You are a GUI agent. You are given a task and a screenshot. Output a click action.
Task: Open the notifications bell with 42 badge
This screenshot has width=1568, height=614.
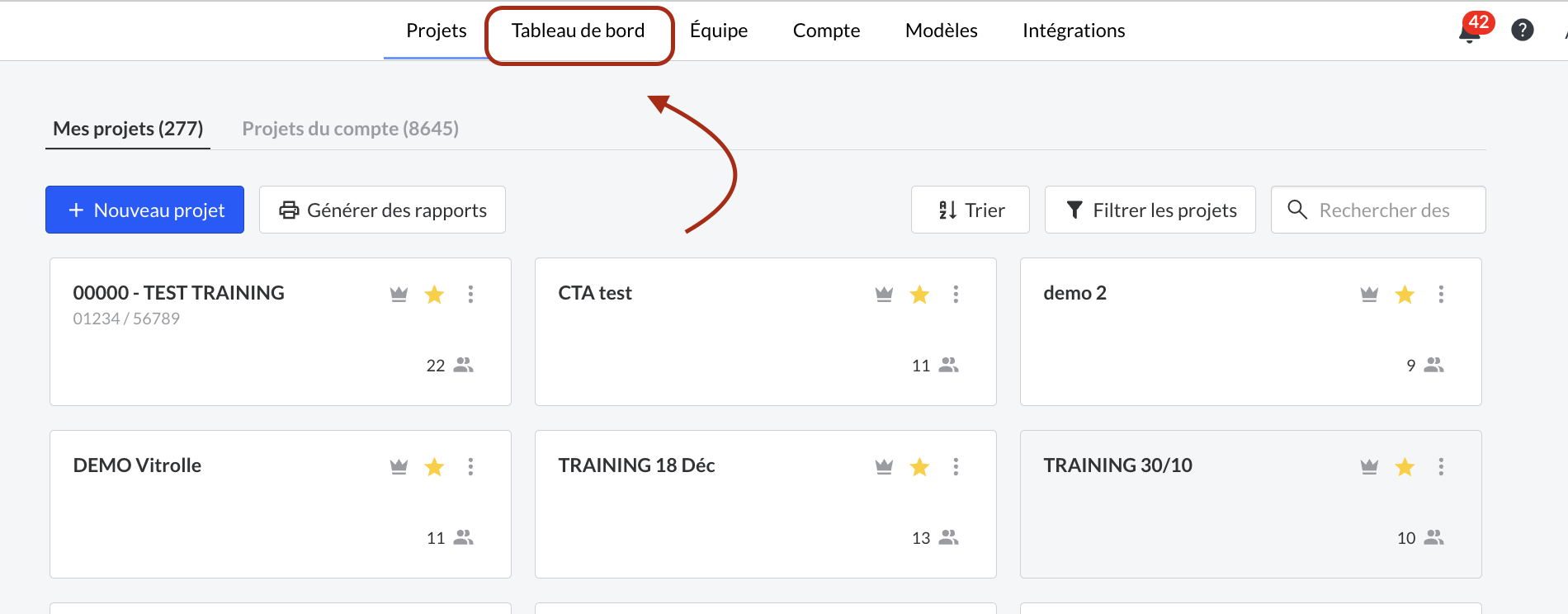click(x=1470, y=31)
